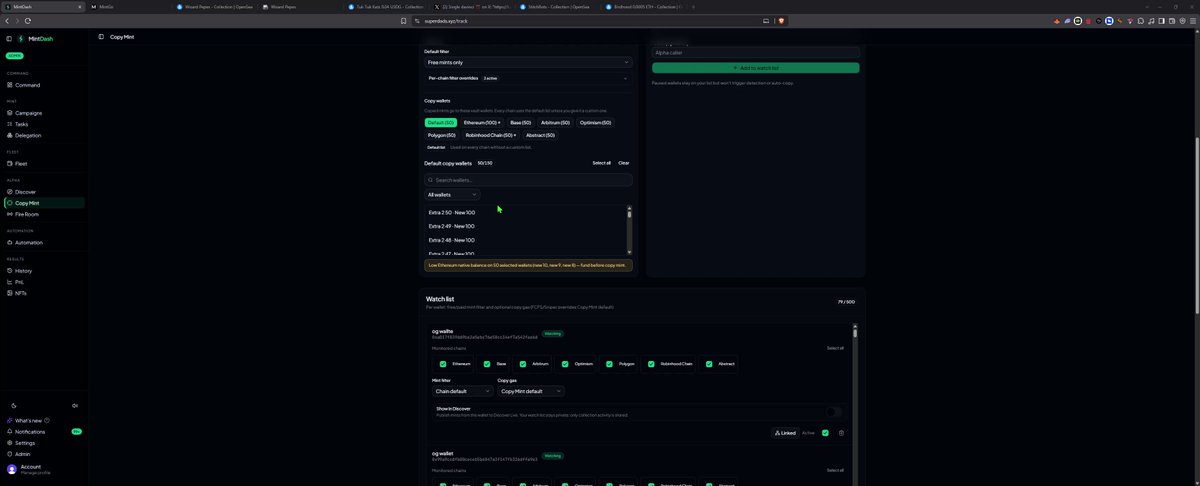Image resolution: width=1200 pixels, height=486 pixels.
Task: Open browser hamburger menu
Action: 1193,20
